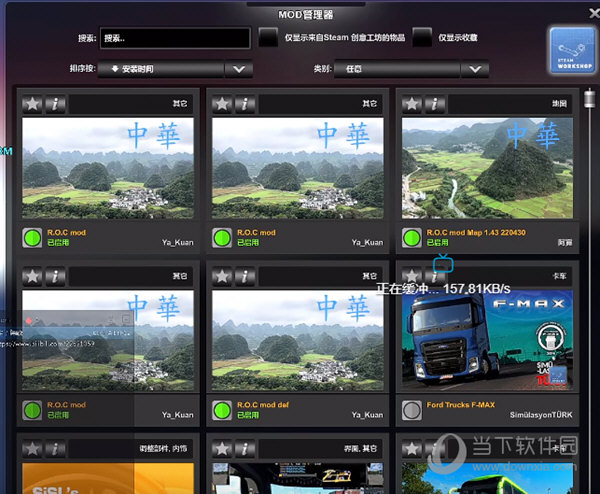Click the 地图 category label

coord(559,104)
